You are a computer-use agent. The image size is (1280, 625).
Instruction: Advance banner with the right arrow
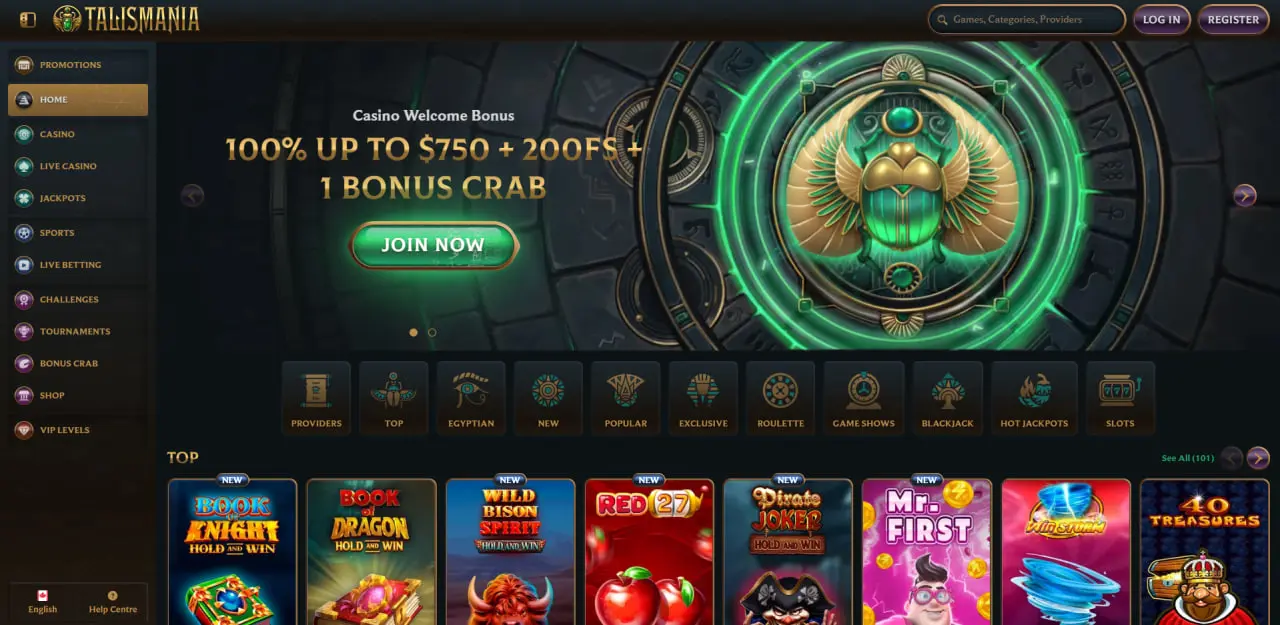(x=1244, y=195)
